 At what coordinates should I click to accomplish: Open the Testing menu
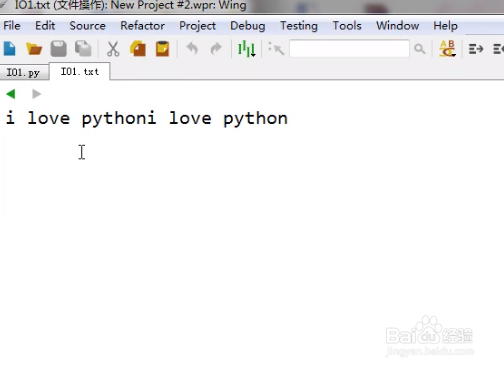tap(299, 26)
